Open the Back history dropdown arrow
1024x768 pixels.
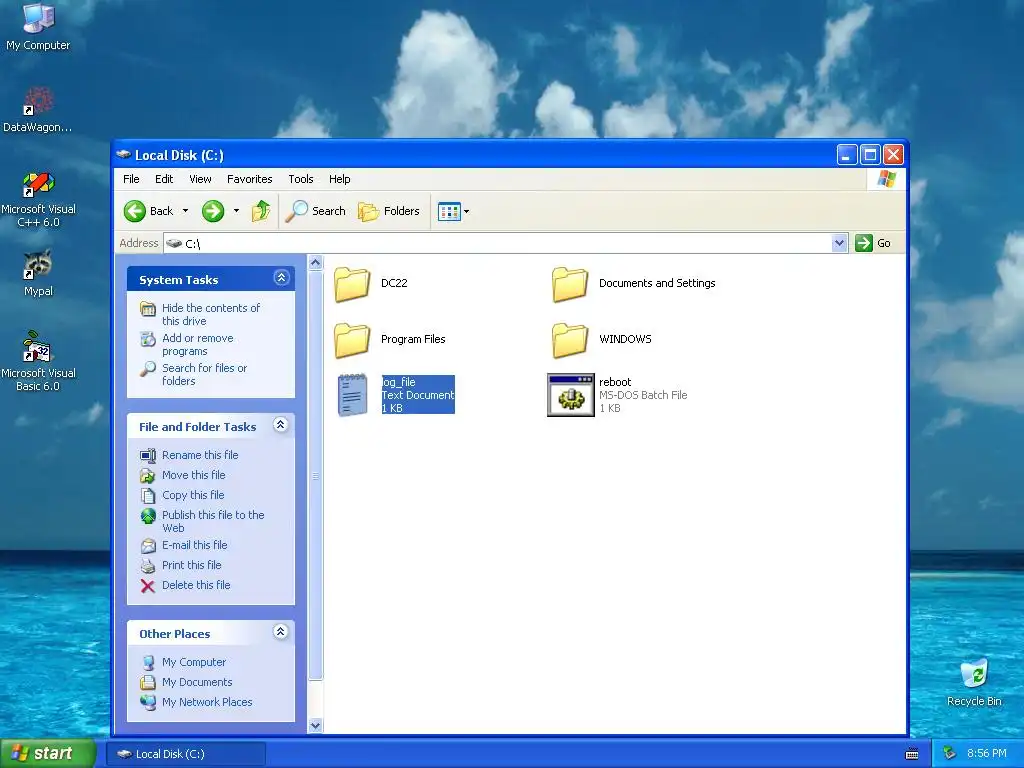click(x=185, y=211)
